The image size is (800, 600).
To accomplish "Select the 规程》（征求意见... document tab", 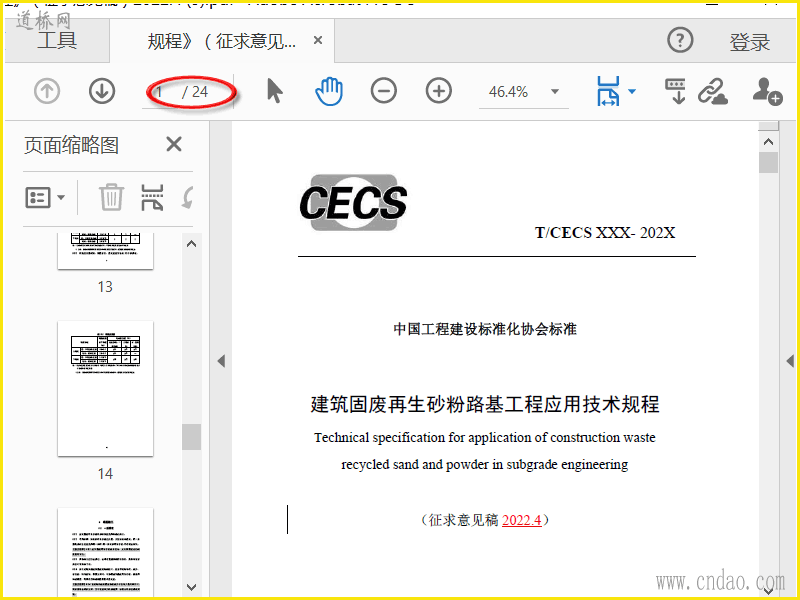I will pyautogui.click(x=221, y=41).
